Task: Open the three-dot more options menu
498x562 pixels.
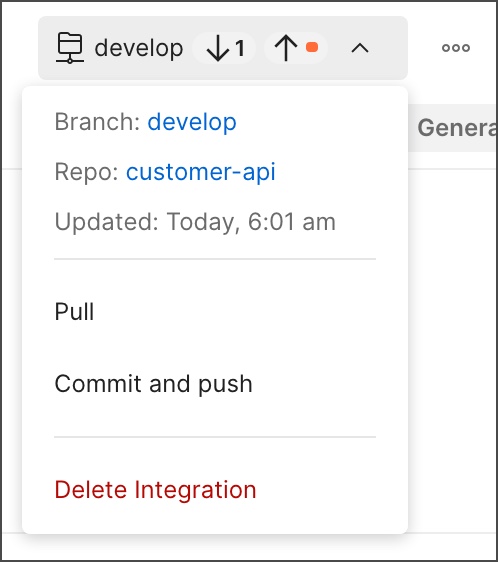Action: coord(456,48)
